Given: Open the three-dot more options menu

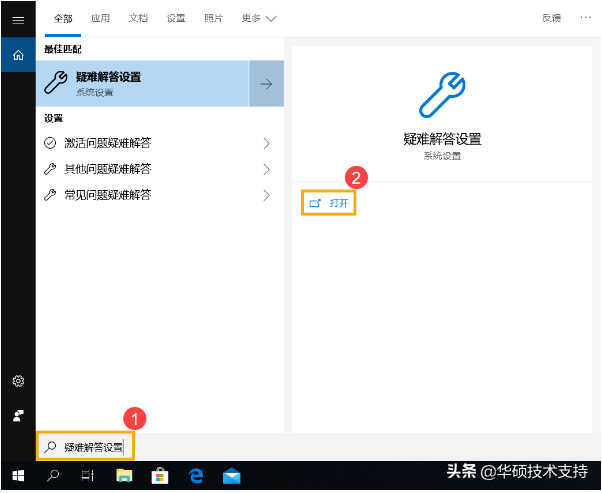Looking at the screenshot, I should pyautogui.click(x=585, y=18).
